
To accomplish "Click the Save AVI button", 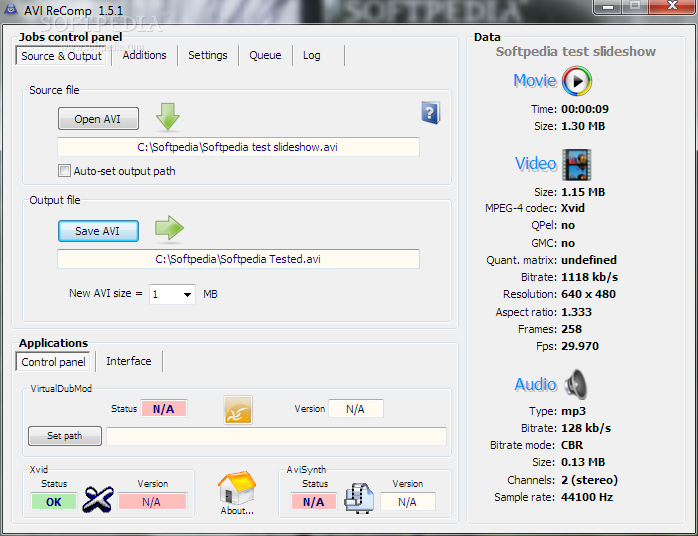I will (98, 231).
